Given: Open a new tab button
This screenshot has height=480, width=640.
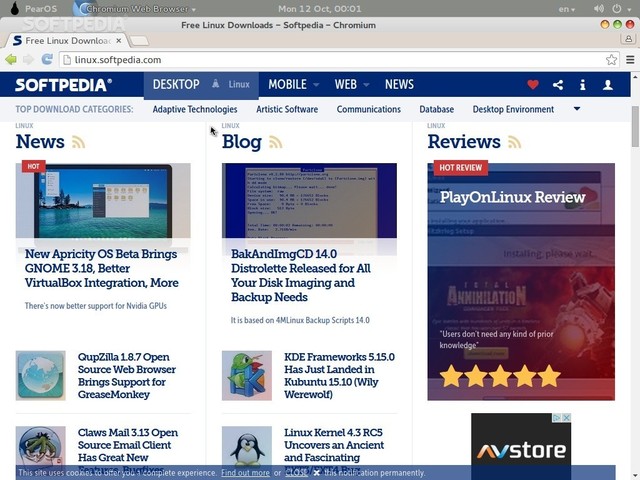Looking at the screenshot, I should (x=139, y=40).
